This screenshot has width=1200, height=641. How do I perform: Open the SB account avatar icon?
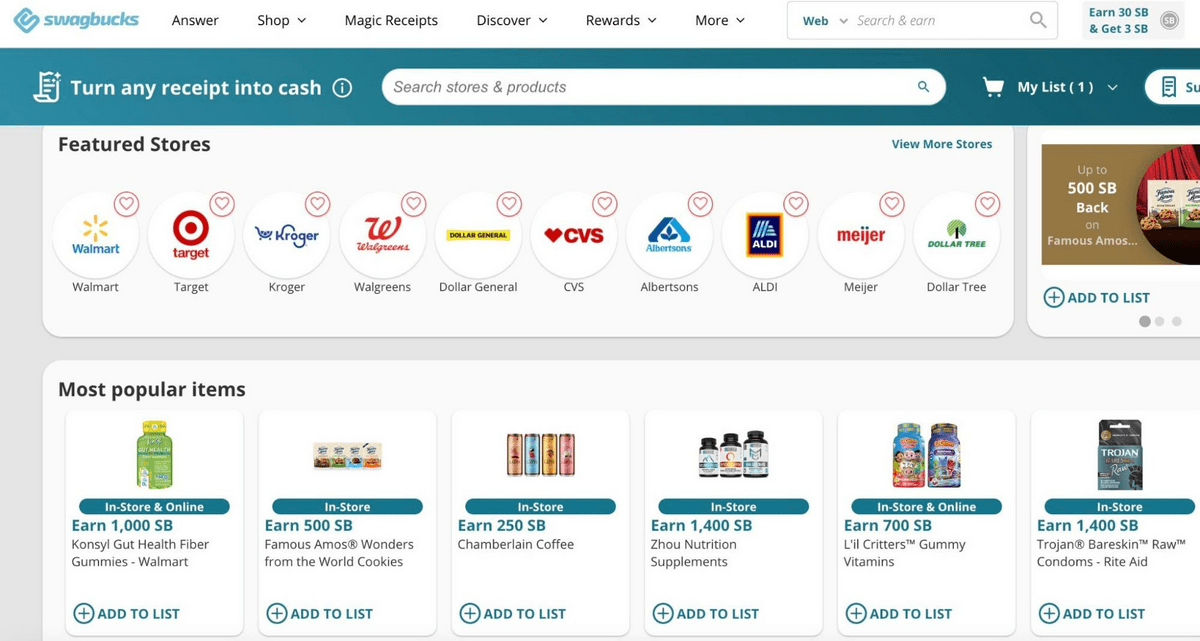[x=1169, y=21]
